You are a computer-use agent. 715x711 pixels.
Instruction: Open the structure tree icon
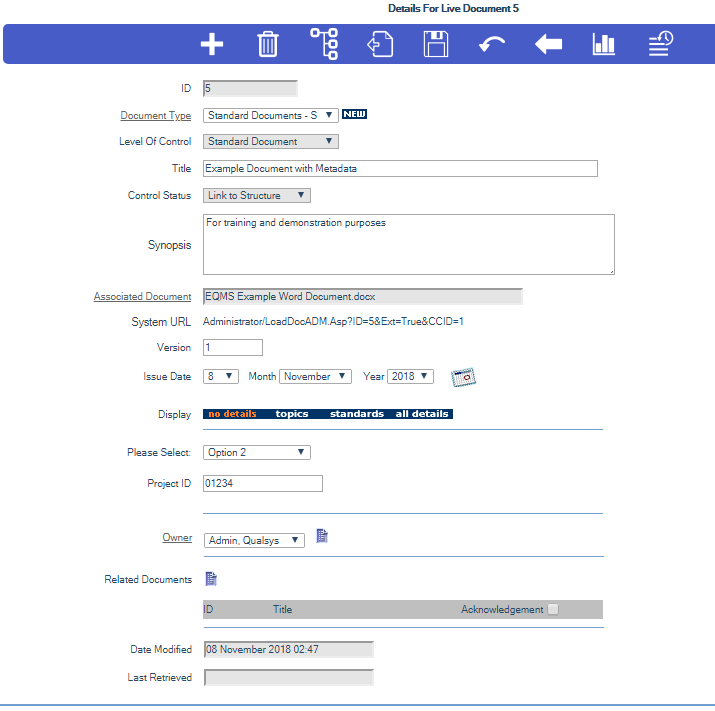(324, 44)
